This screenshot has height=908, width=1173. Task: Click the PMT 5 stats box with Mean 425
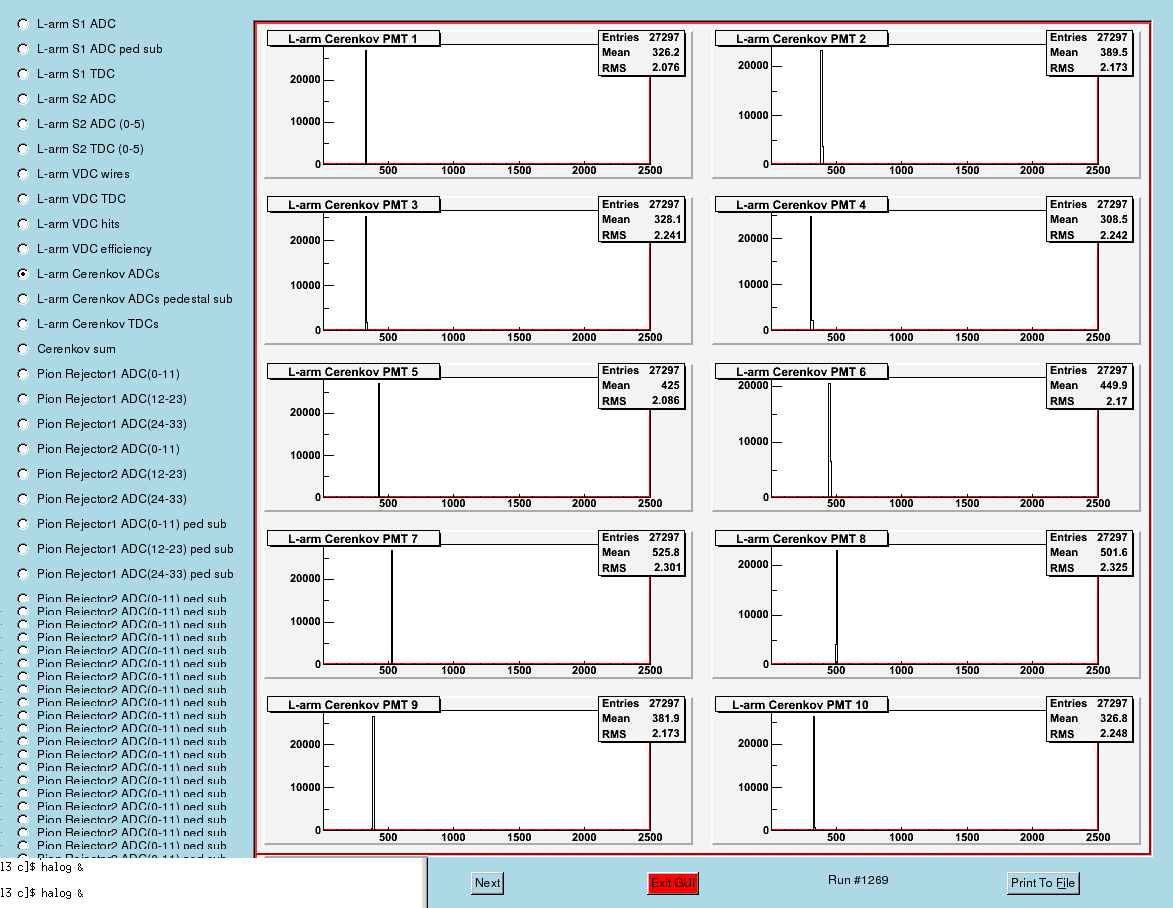[641, 386]
